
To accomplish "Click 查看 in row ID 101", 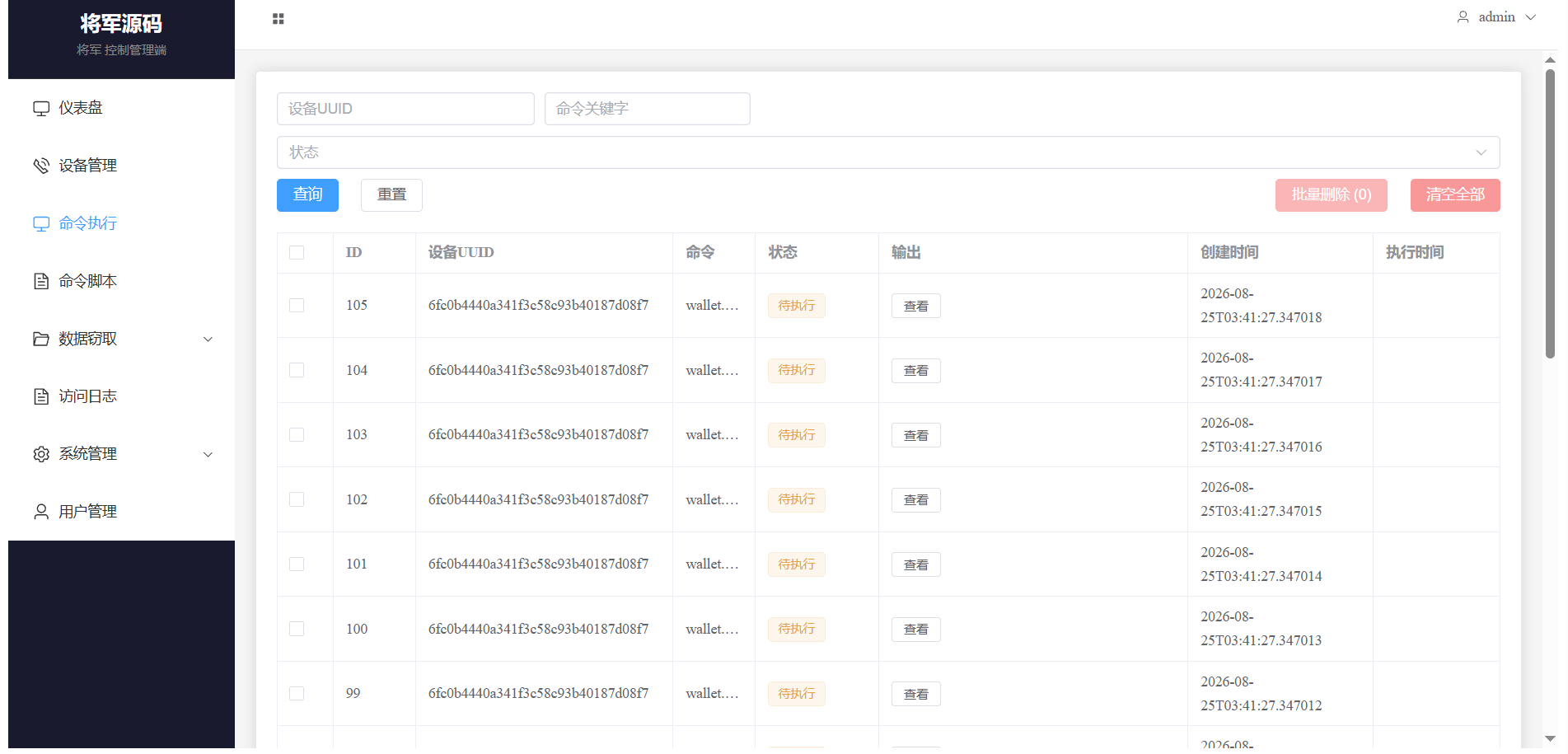I will (x=916, y=564).
